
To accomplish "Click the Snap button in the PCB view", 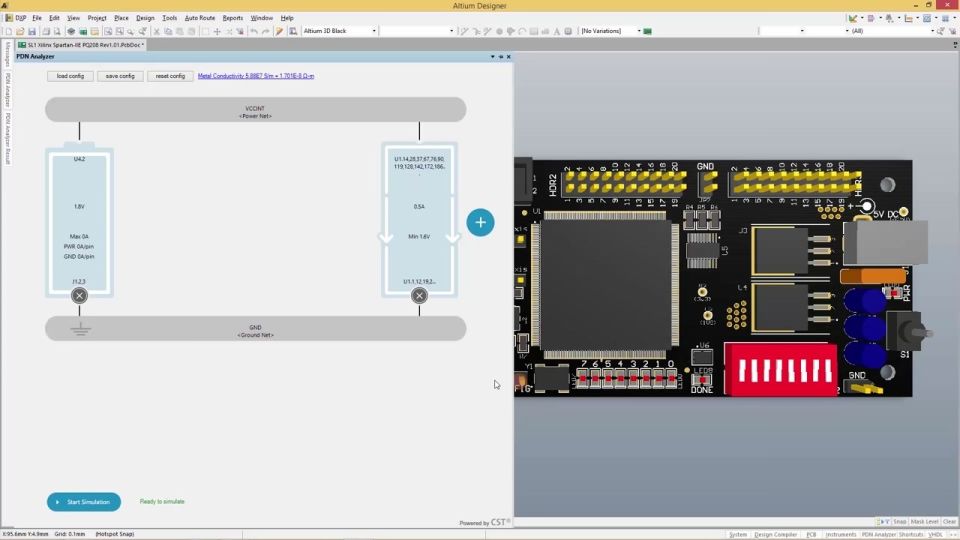I will pyautogui.click(x=899, y=522).
